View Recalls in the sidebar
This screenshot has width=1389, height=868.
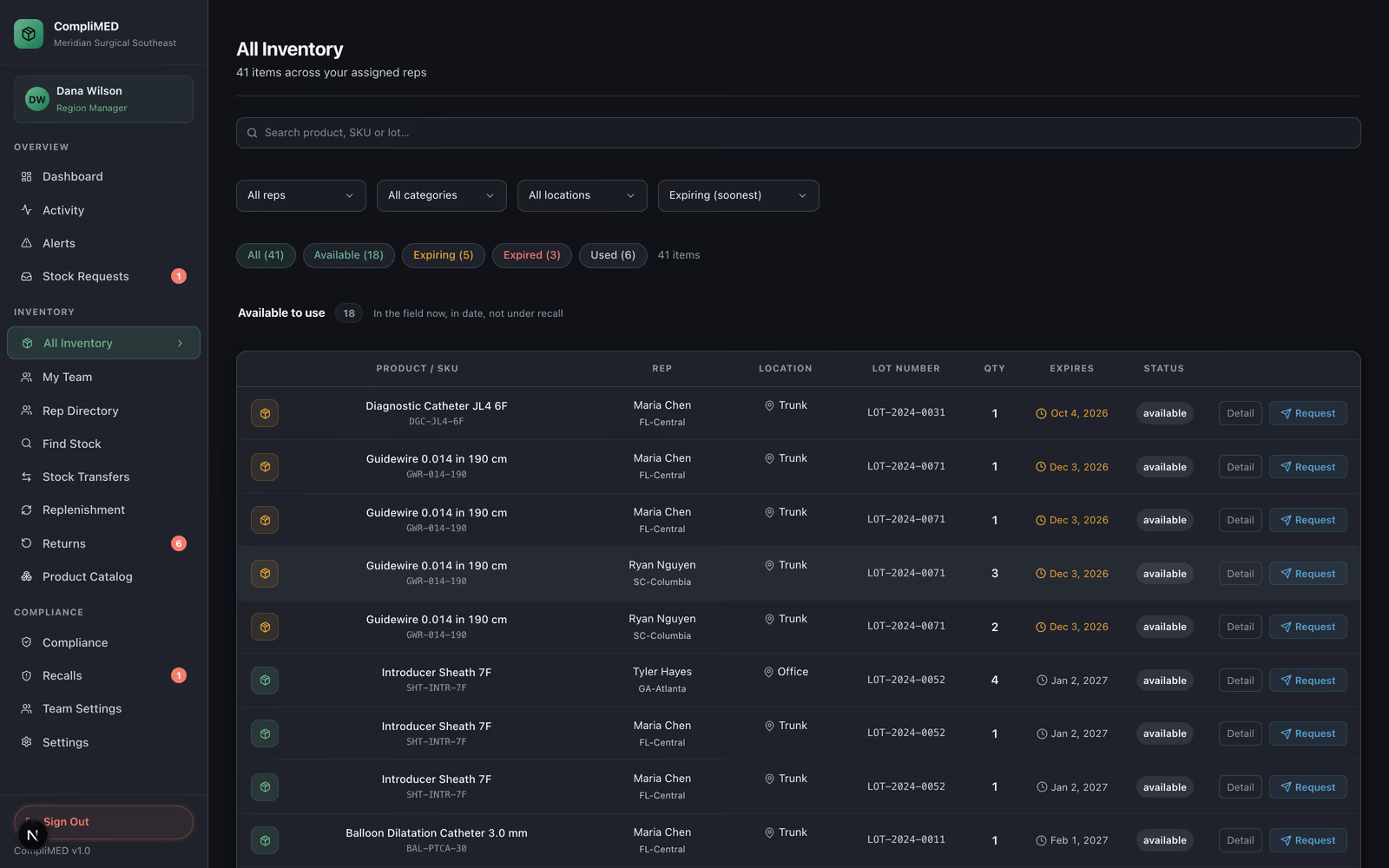pos(103,675)
